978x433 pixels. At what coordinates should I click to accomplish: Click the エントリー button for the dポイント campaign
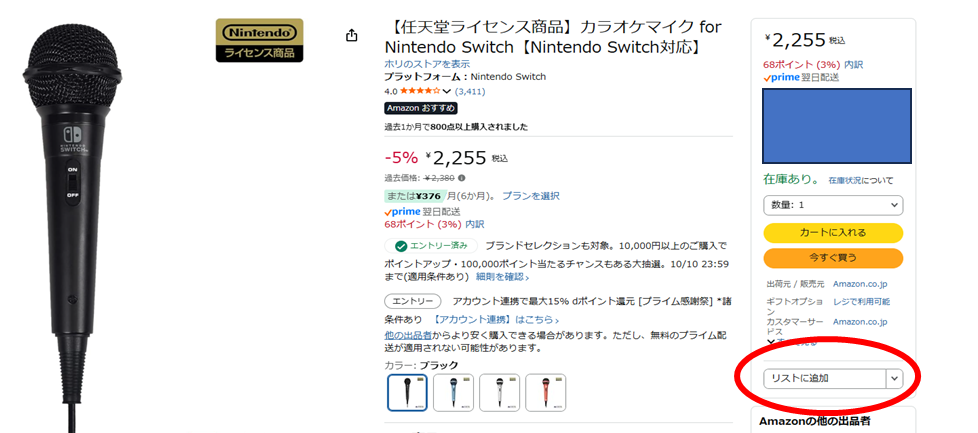(x=412, y=301)
